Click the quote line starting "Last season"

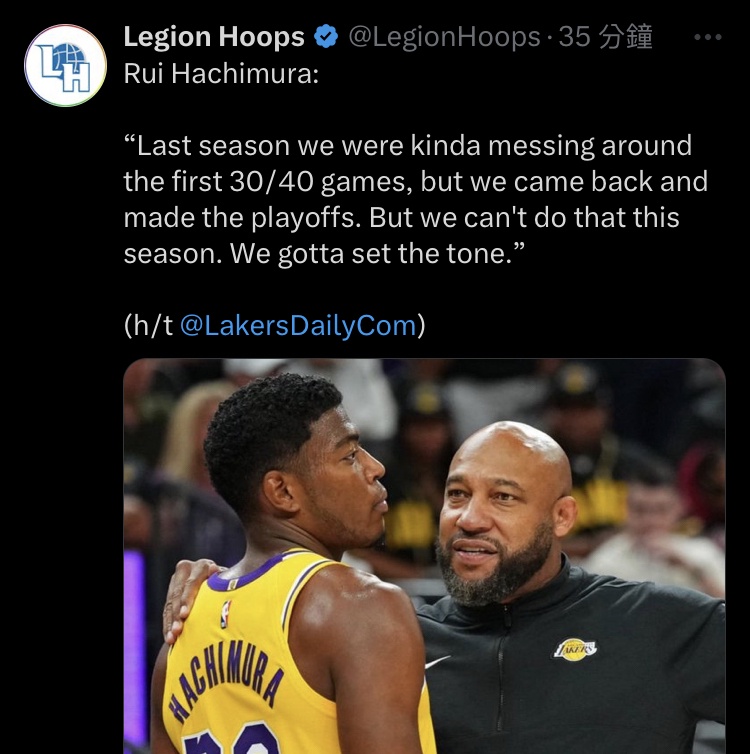[x=408, y=146]
